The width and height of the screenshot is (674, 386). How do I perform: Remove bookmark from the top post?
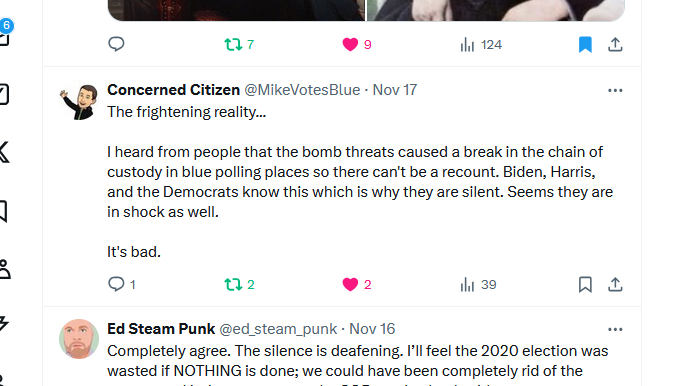click(585, 44)
